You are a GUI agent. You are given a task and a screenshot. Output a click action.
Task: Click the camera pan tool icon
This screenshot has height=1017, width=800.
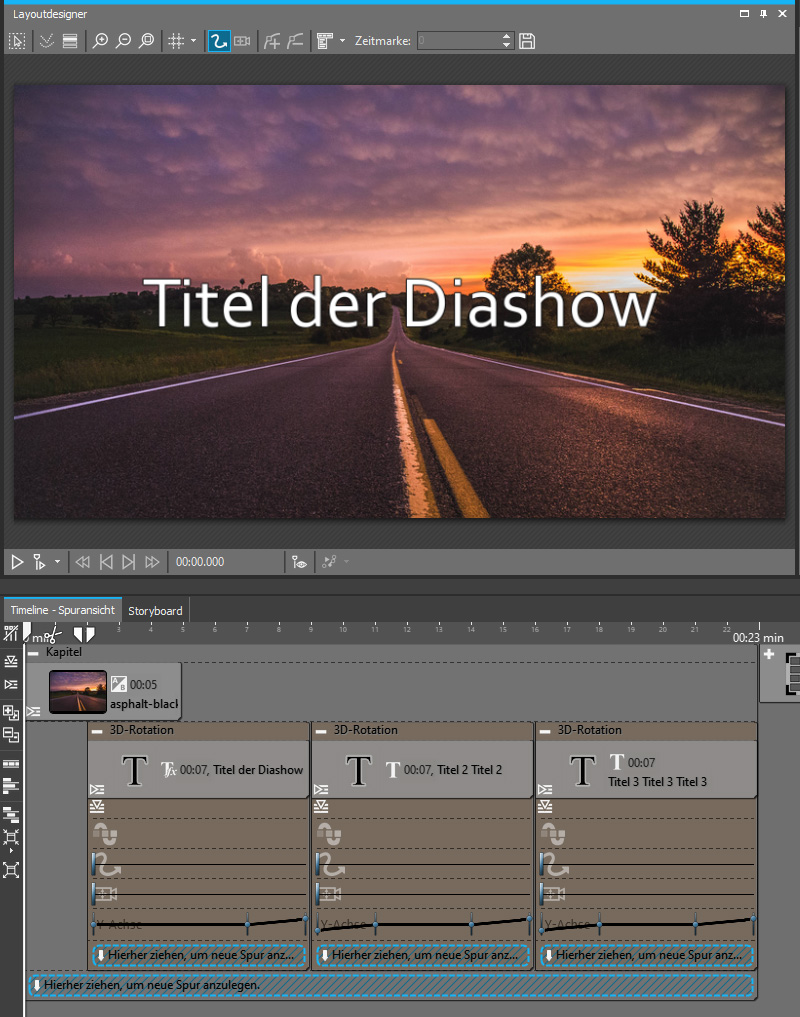click(x=241, y=41)
